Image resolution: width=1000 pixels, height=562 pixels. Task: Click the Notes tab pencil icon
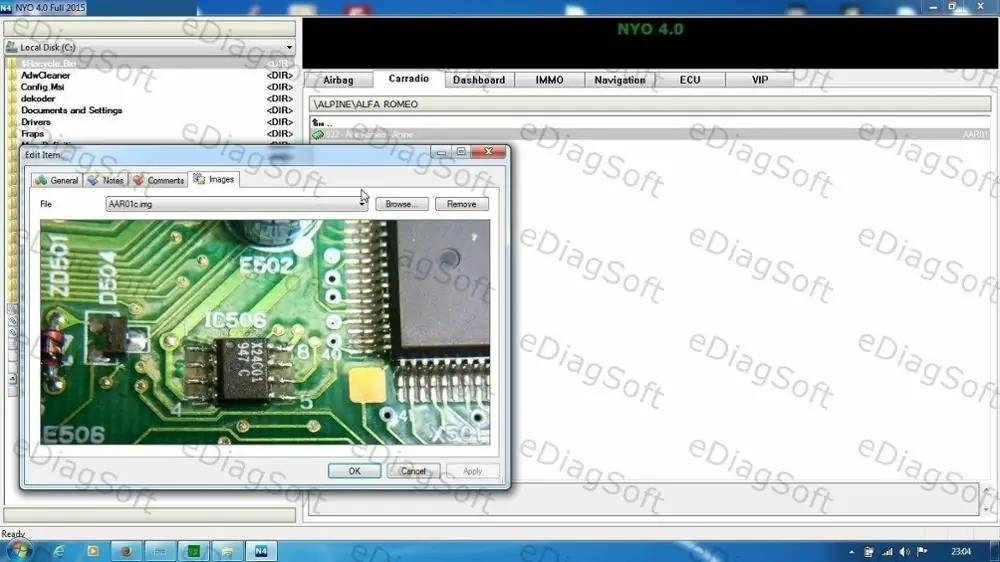click(93, 181)
